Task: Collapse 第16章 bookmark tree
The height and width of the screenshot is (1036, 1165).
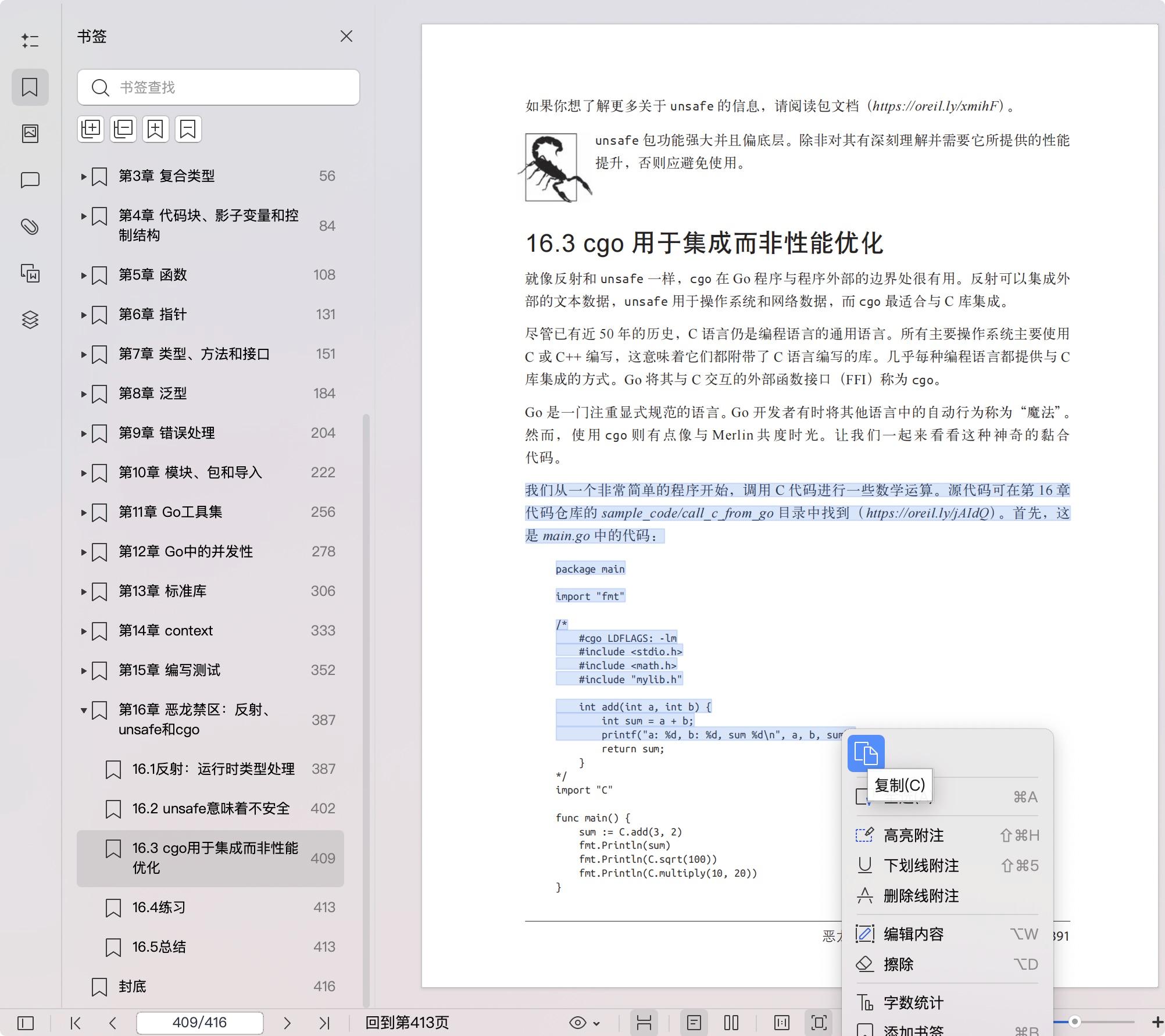Action: pyautogui.click(x=84, y=710)
